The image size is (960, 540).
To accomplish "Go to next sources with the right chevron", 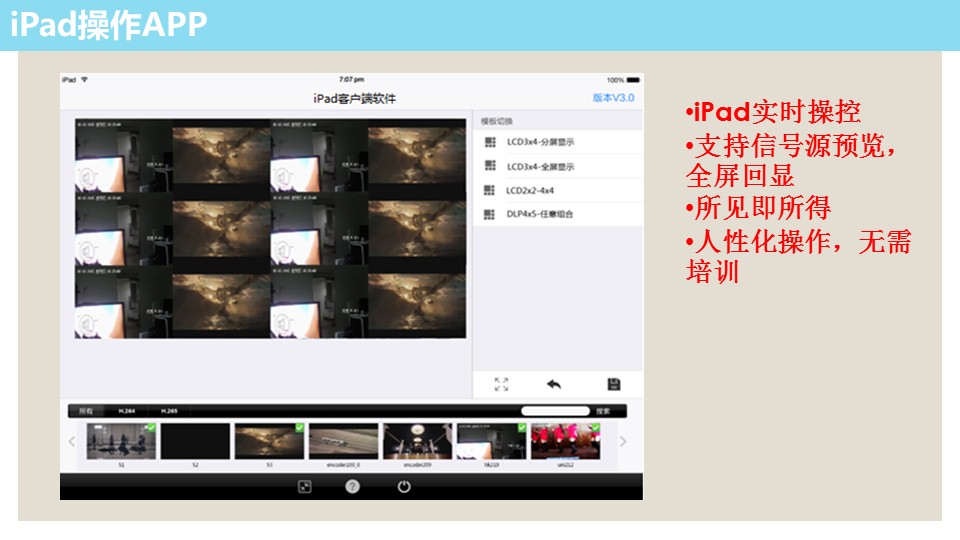I will [623, 441].
